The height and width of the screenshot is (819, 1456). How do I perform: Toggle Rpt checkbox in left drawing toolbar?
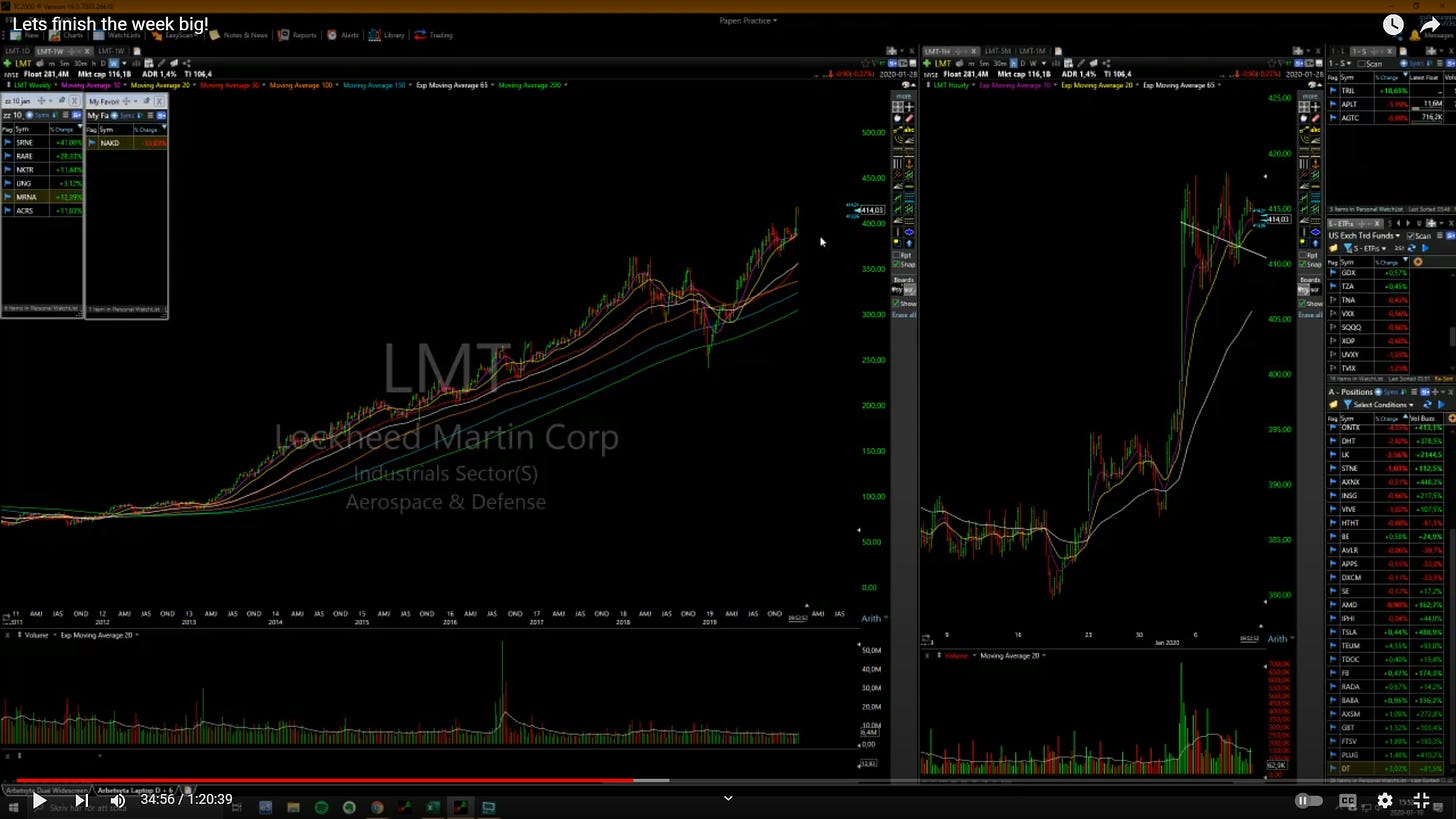896,255
